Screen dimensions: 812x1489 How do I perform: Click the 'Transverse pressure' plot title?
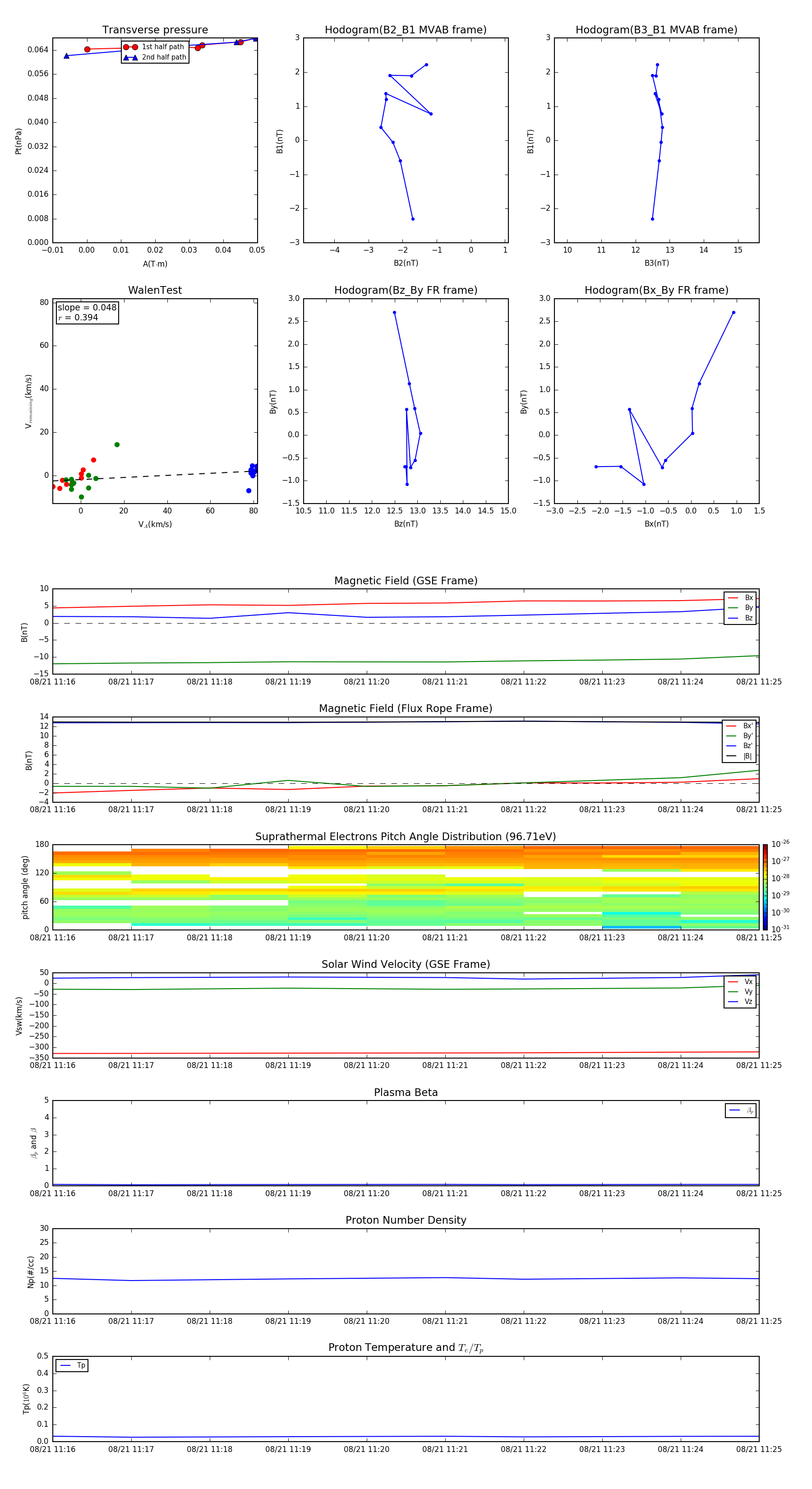155,30
